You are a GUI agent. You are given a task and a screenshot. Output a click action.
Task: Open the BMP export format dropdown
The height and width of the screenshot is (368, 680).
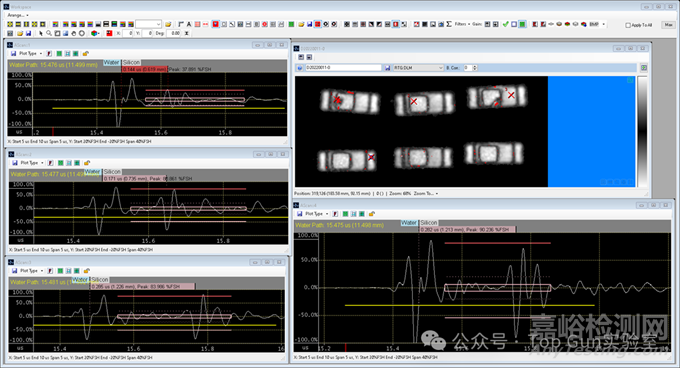(x=597, y=24)
